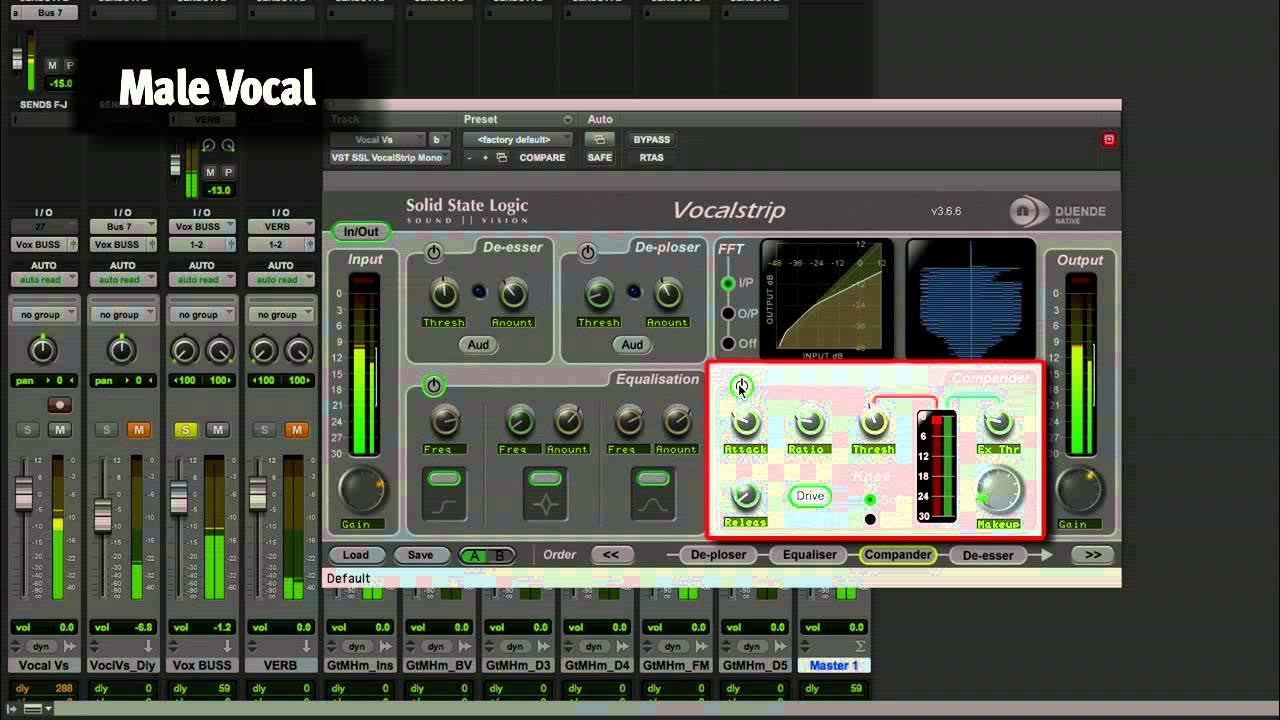This screenshot has width=1280, height=720.
Task: Click the VoclVs_Dly volume fader
Action: click(103, 516)
